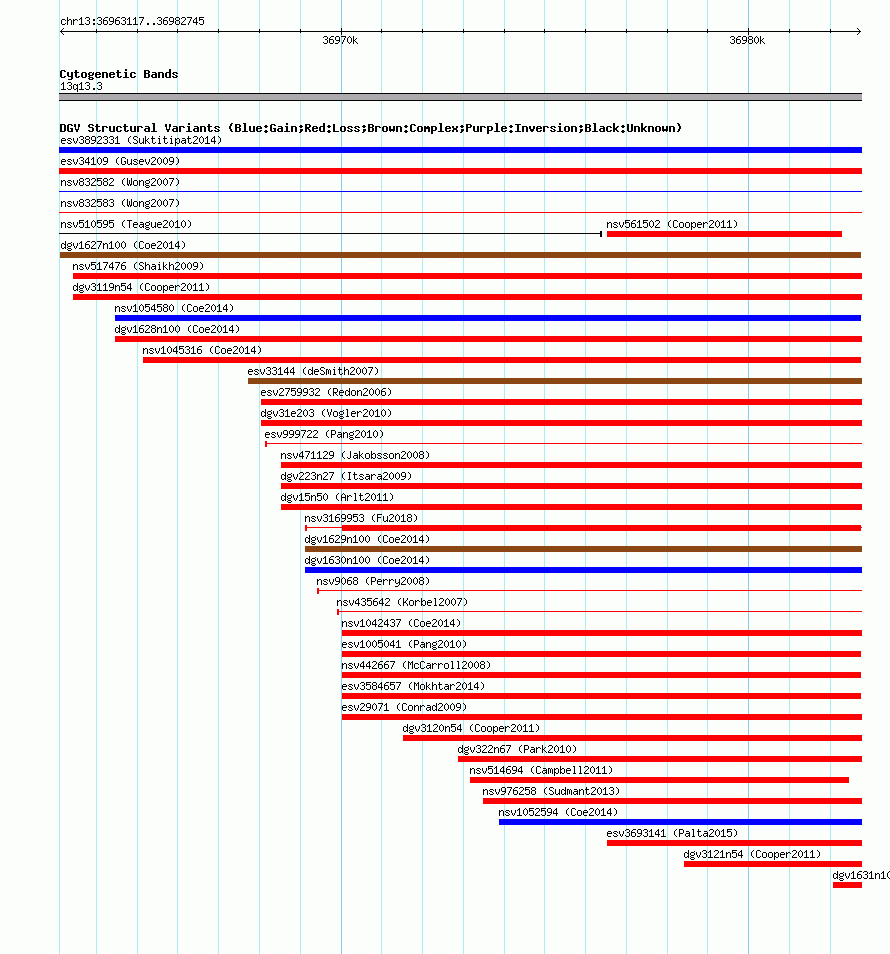
Task: Click the blue dgv1630n100 gain bar
Action: (x=583, y=570)
